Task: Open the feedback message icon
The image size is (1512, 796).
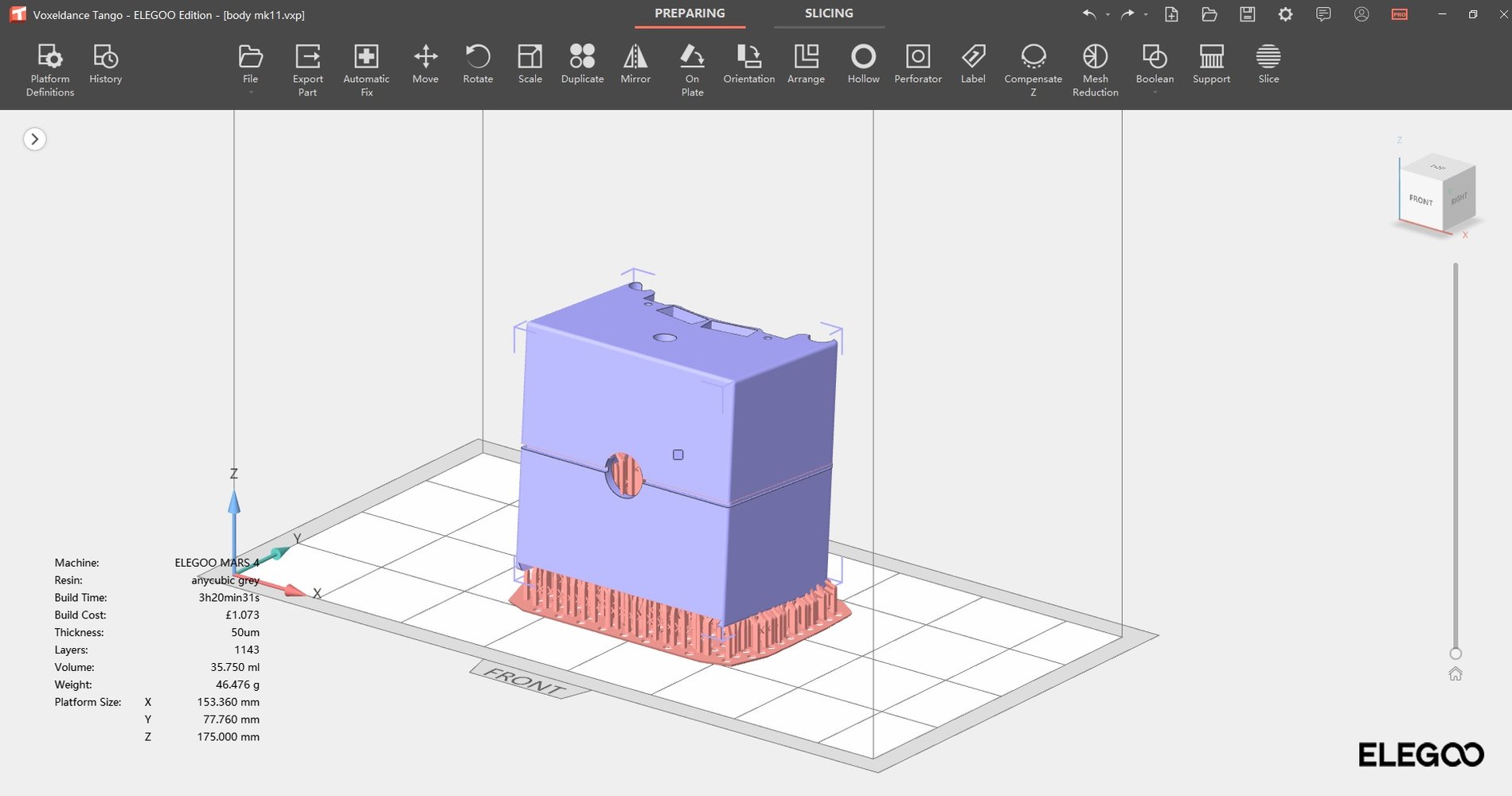Action: point(1323,14)
